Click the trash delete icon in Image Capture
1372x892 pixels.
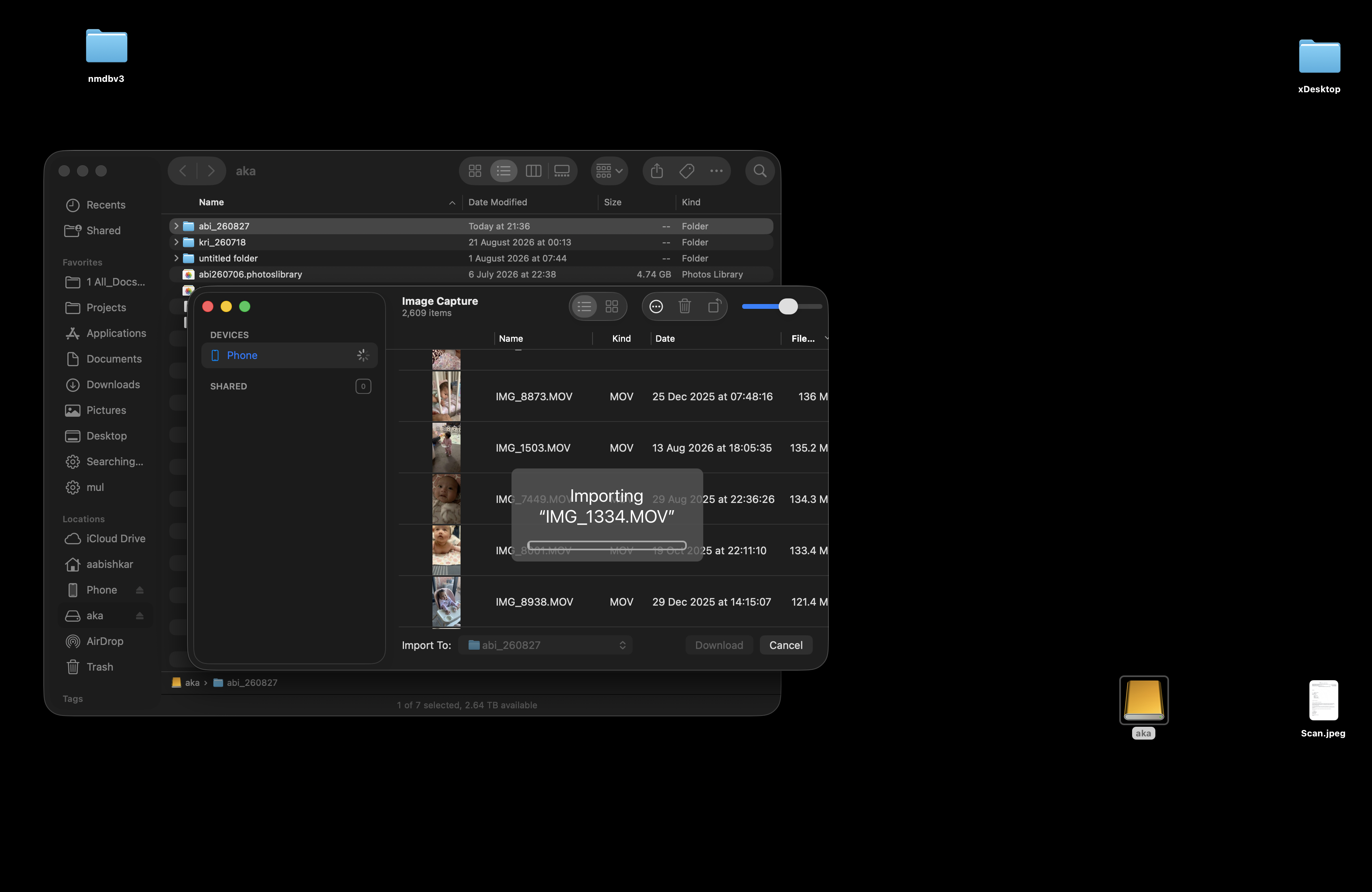click(684, 306)
